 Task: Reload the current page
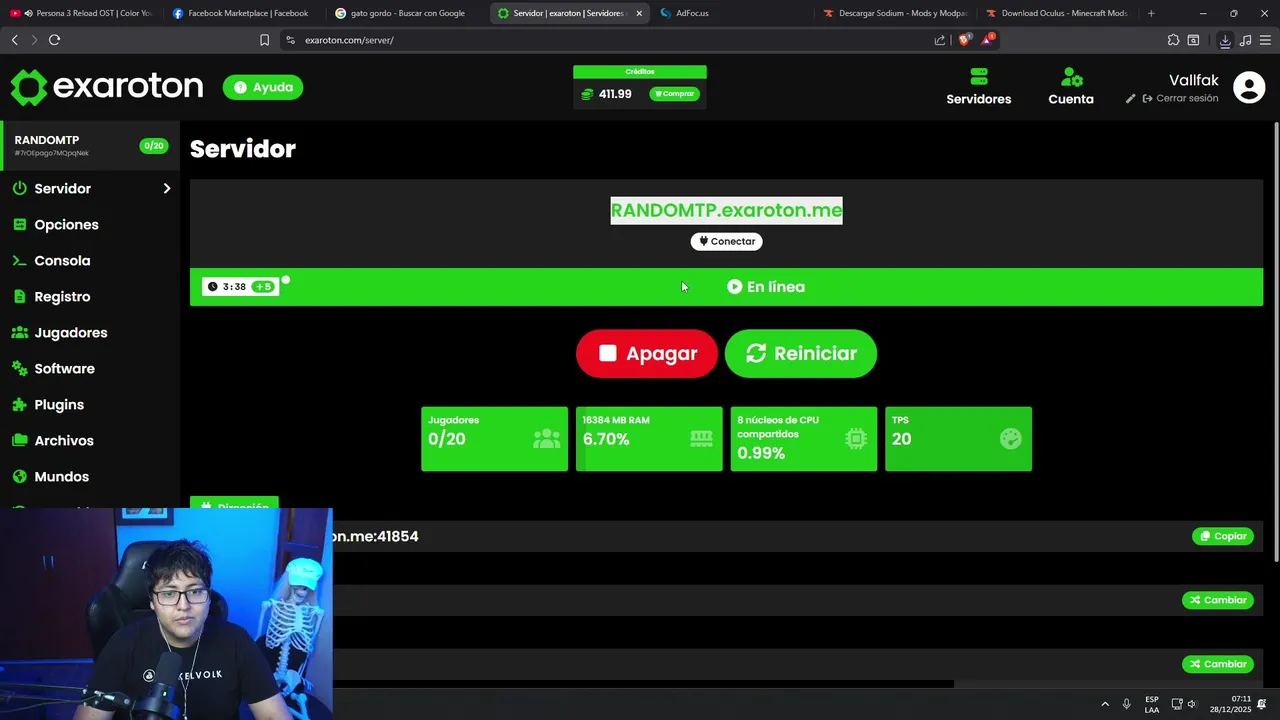coord(54,40)
